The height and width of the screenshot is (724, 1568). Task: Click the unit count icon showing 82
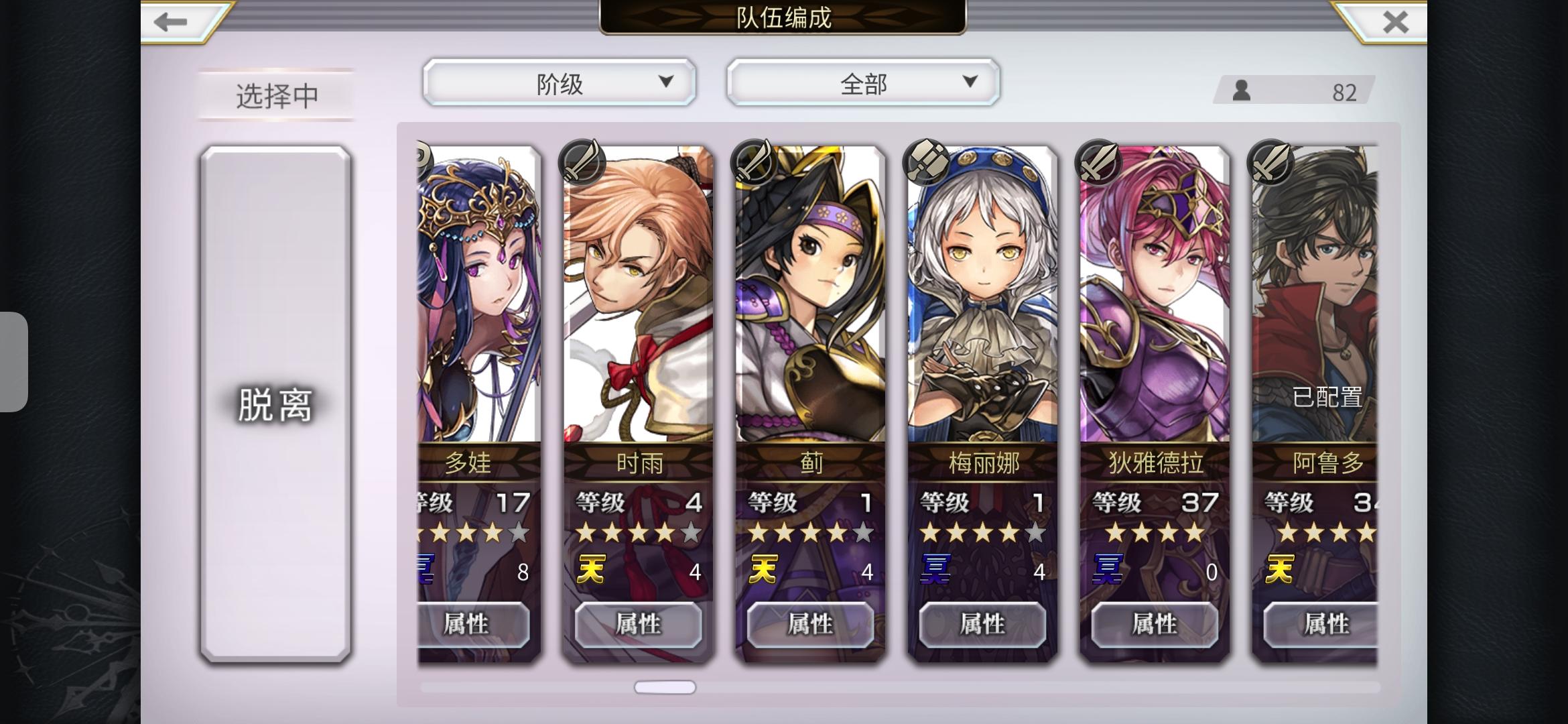click(1242, 90)
